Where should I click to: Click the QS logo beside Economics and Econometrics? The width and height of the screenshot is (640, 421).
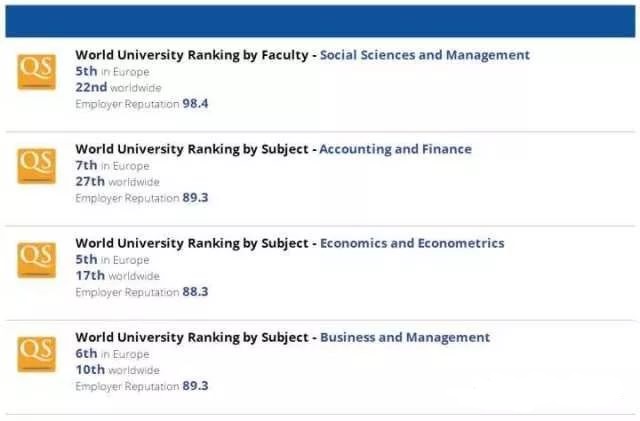pos(36,260)
